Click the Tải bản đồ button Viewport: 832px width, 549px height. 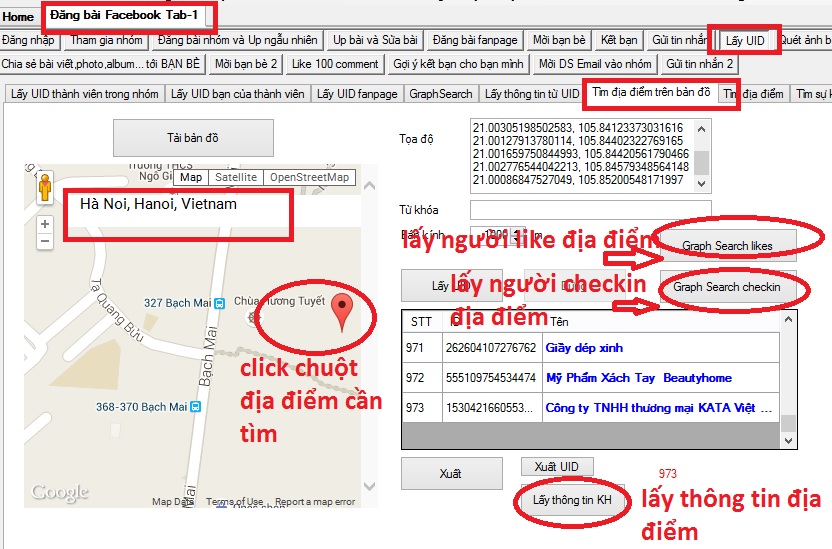tap(193, 138)
